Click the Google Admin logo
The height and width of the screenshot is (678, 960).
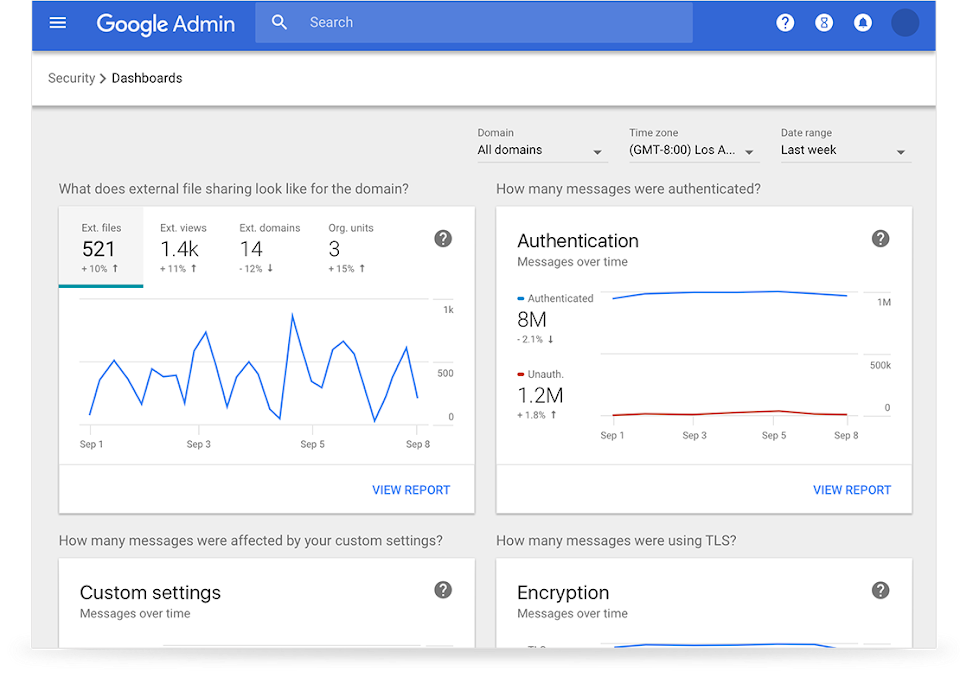165,23
